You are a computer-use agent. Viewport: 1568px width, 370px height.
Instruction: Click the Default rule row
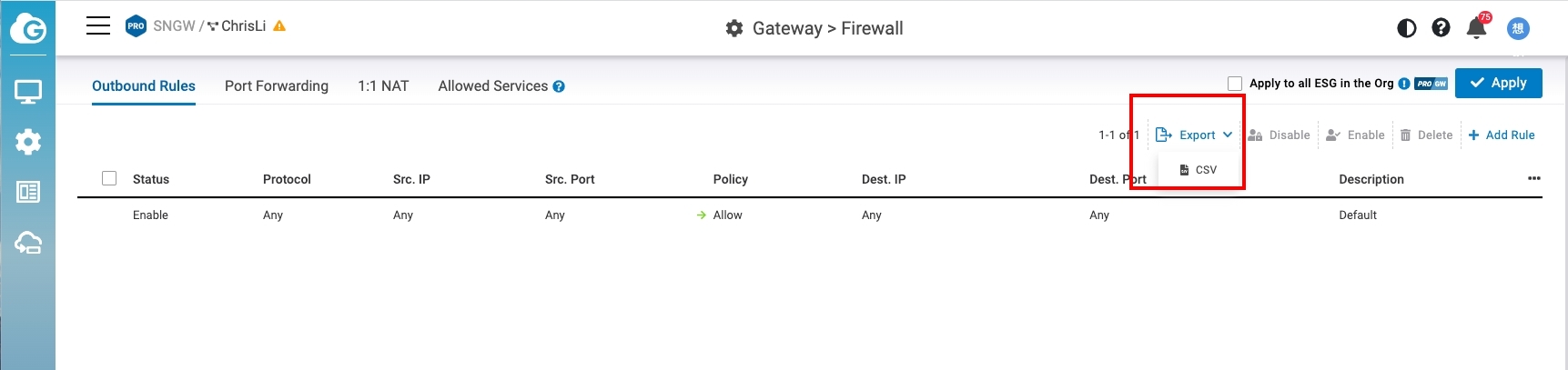[1357, 215]
